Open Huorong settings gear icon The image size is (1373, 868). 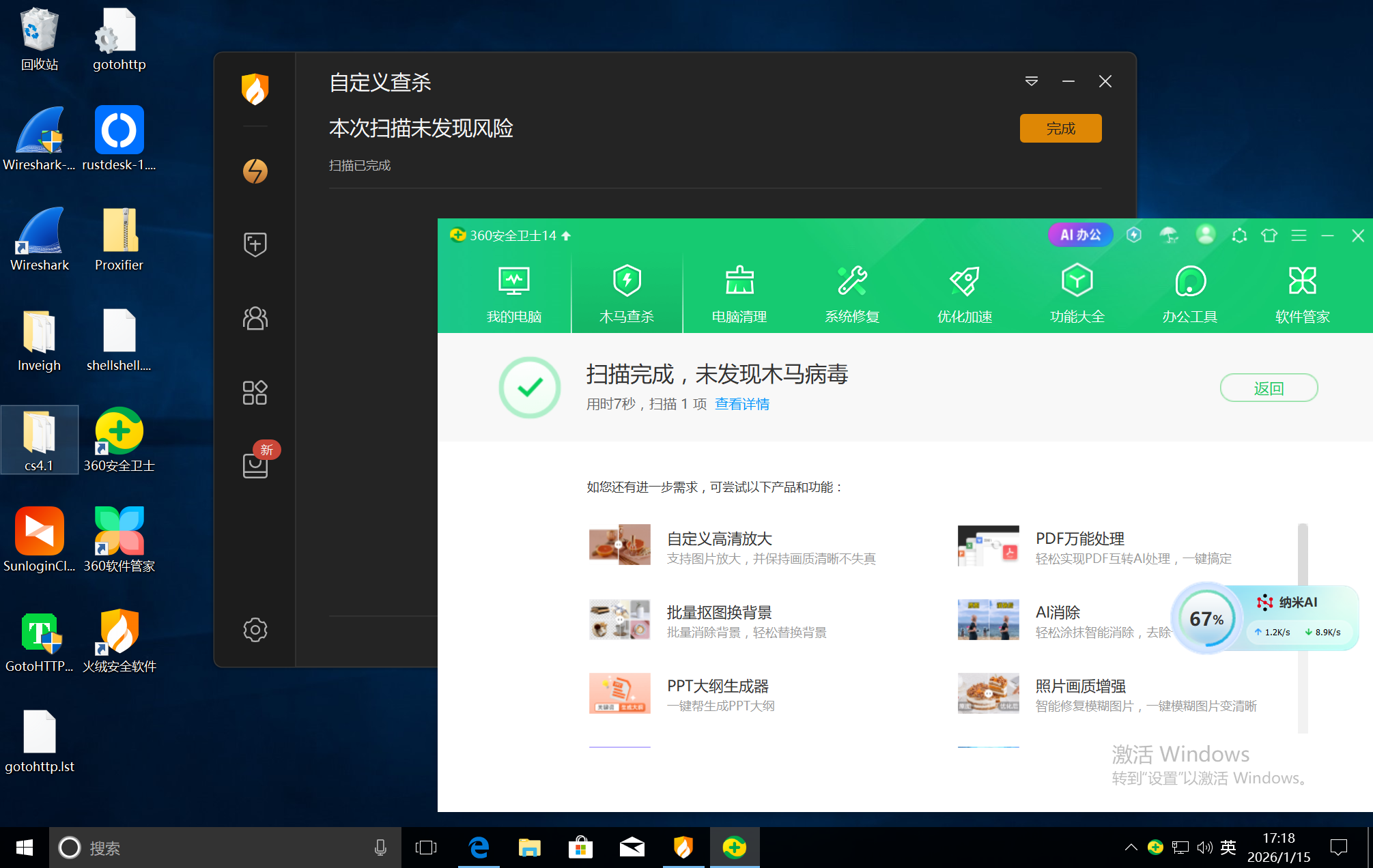coord(255,629)
